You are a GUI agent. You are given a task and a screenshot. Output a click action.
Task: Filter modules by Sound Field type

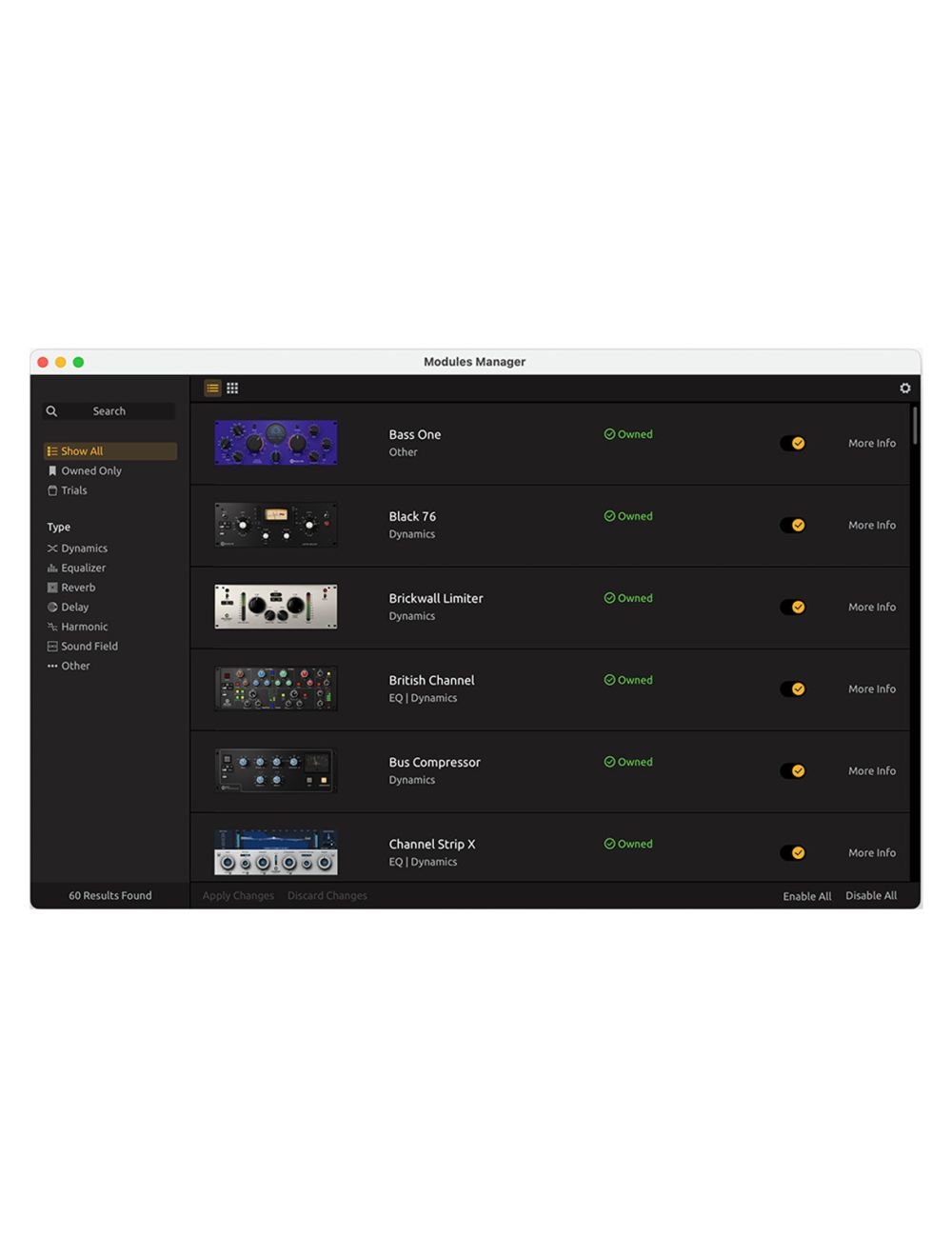[x=90, y=646]
